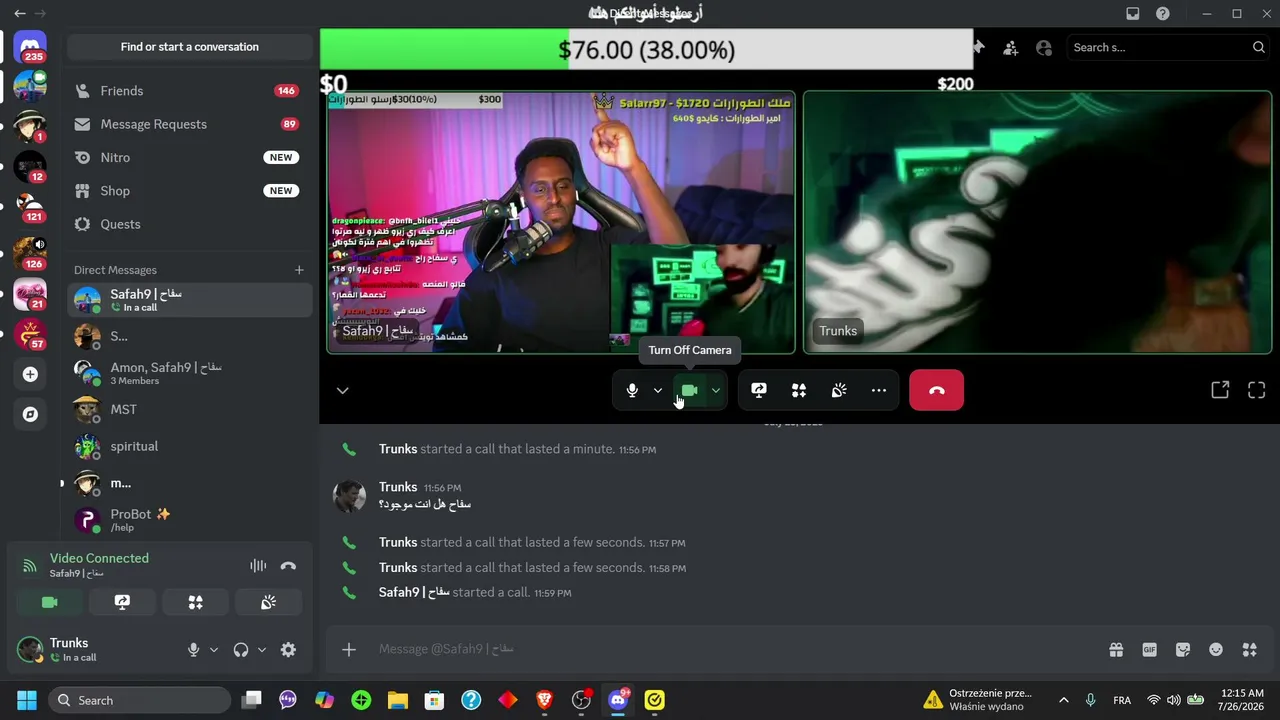Screen dimensions: 1280x720
Task: Open the emoji picker
Action: [x=1216, y=650]
